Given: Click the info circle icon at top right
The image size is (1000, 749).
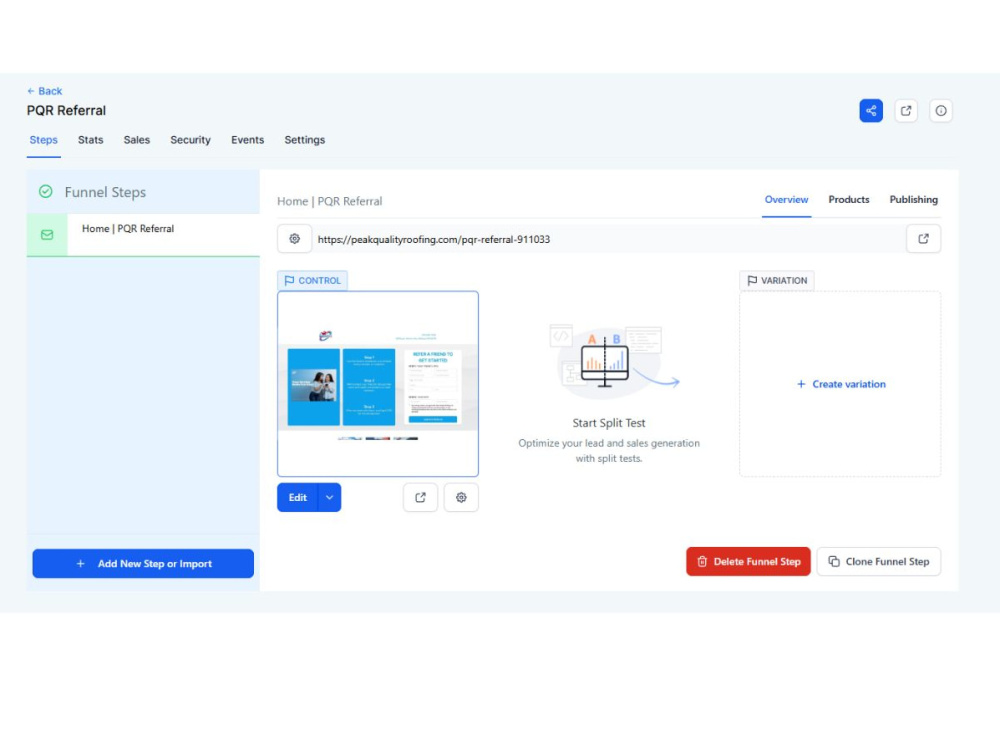Looking at the screenshot, I should coord(941,110).
